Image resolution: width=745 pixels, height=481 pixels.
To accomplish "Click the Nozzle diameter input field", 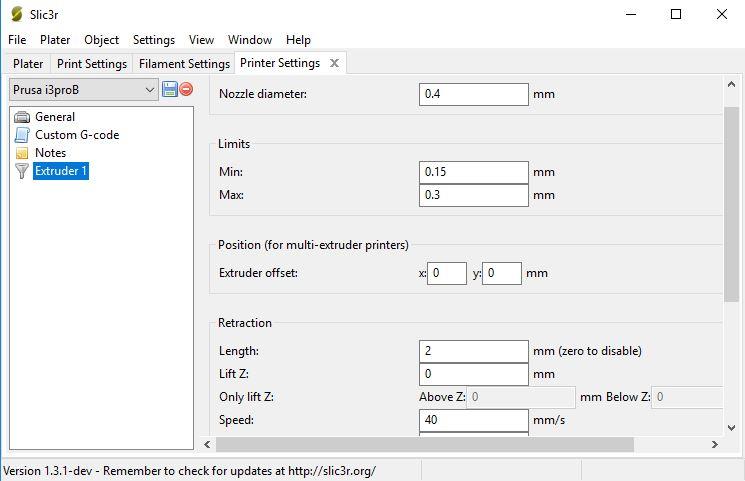I will click(x=473, y=94).
